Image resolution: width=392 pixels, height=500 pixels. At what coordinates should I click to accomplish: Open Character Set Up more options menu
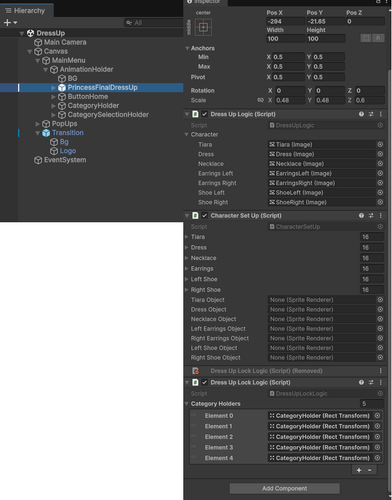380,216
